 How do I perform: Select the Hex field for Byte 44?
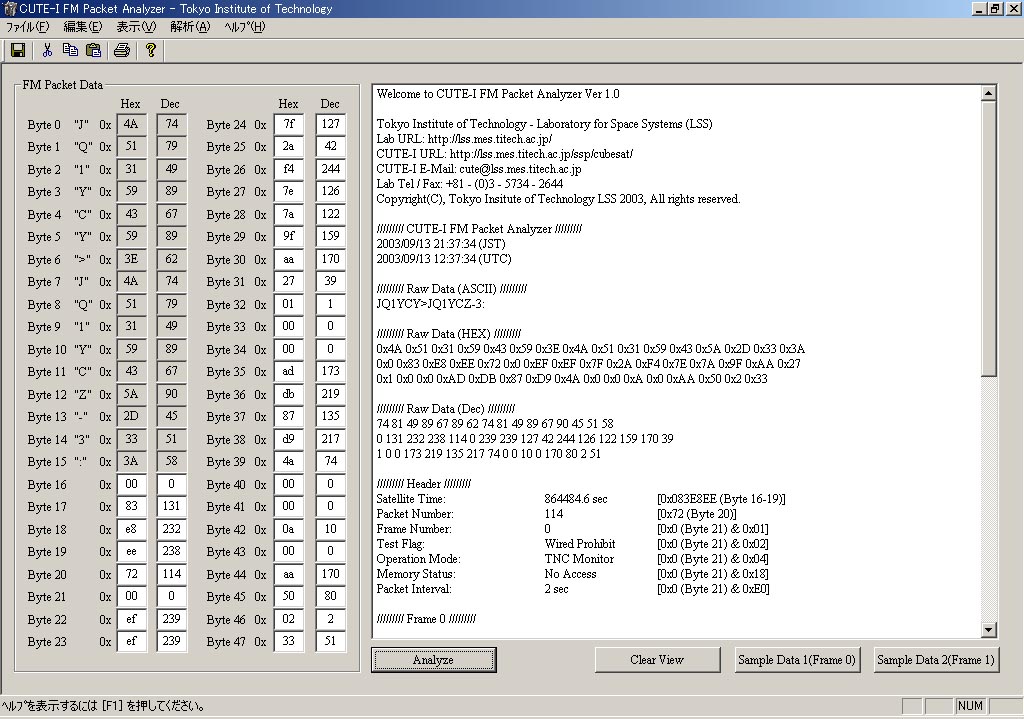[x=289, y=575]
